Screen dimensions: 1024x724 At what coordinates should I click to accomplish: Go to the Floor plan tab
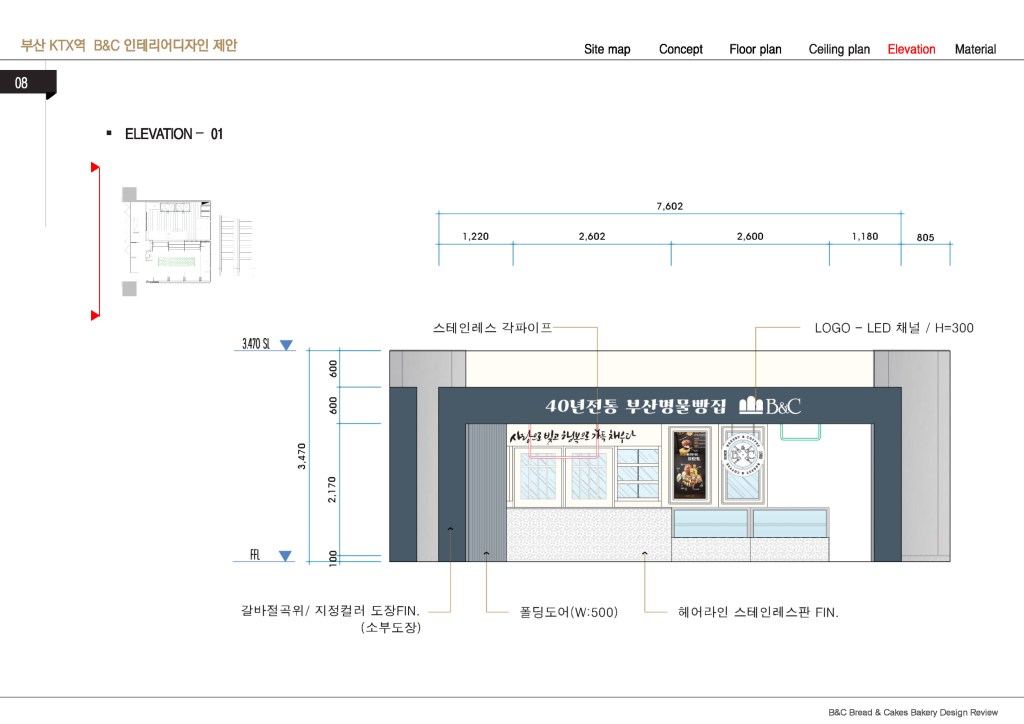tap(755, 49)
